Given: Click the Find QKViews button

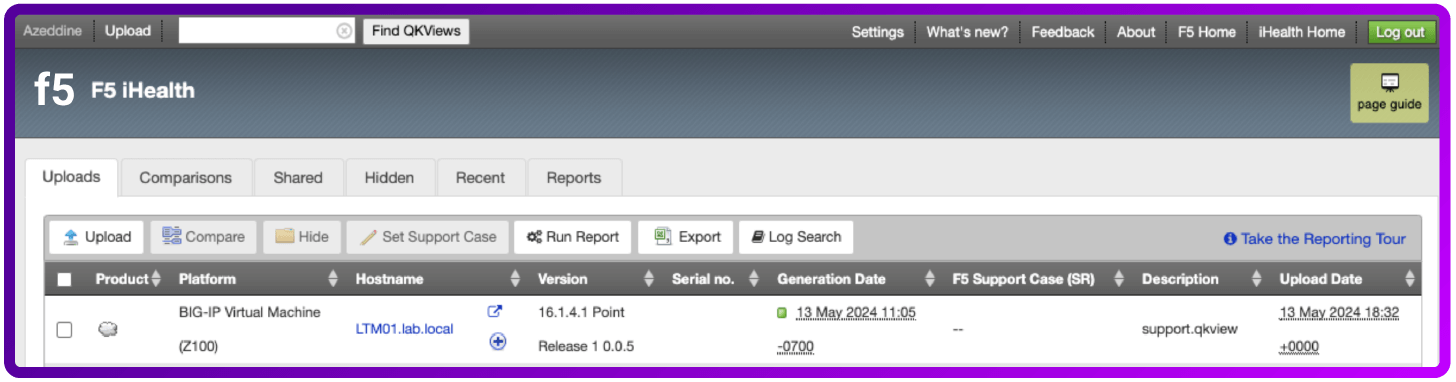Looking at the screenshot, I should coord(416,31).
